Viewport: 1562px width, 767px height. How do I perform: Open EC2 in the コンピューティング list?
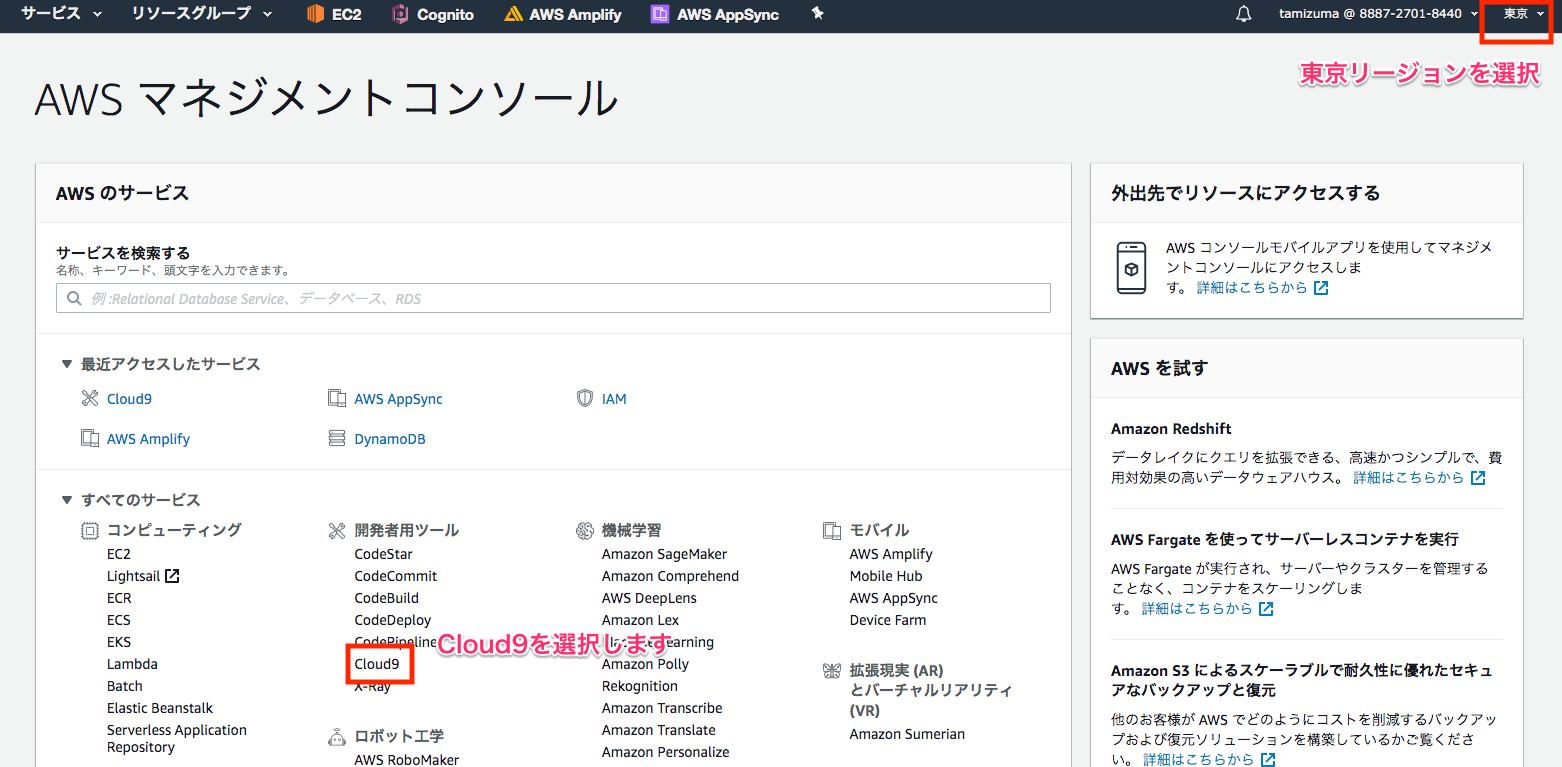click(119, 554)
